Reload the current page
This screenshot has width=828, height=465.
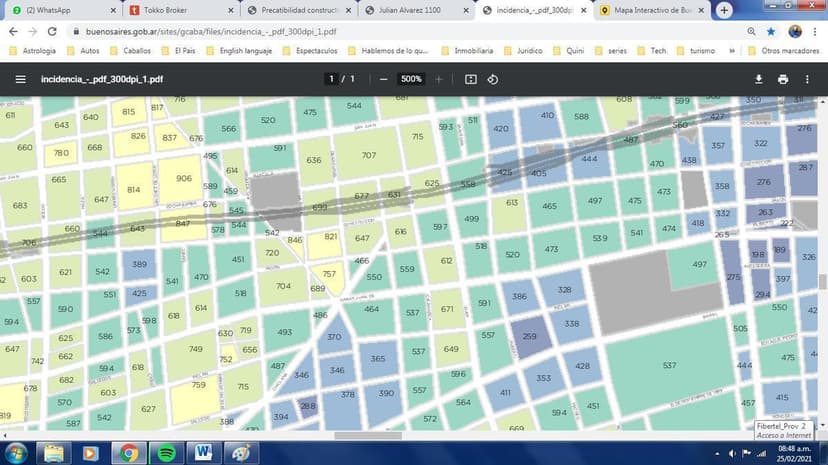tap(52, 31)
